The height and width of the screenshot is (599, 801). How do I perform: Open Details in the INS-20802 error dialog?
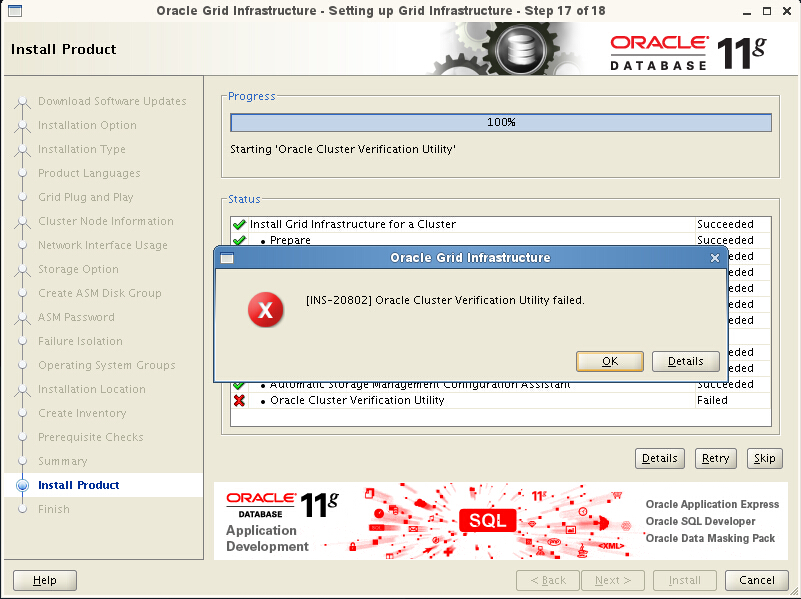click(686, 361)
